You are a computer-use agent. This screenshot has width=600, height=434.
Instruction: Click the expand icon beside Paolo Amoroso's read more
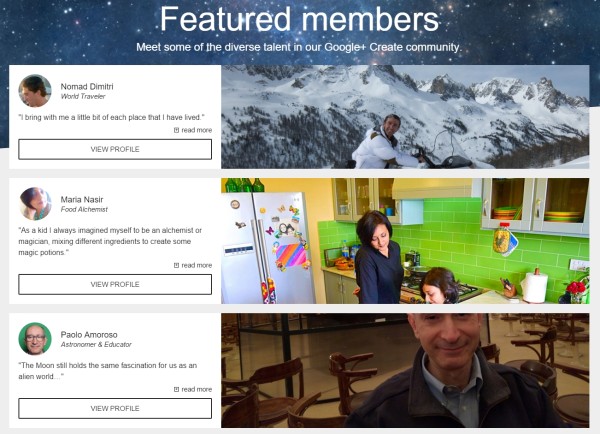coord(176,389)
